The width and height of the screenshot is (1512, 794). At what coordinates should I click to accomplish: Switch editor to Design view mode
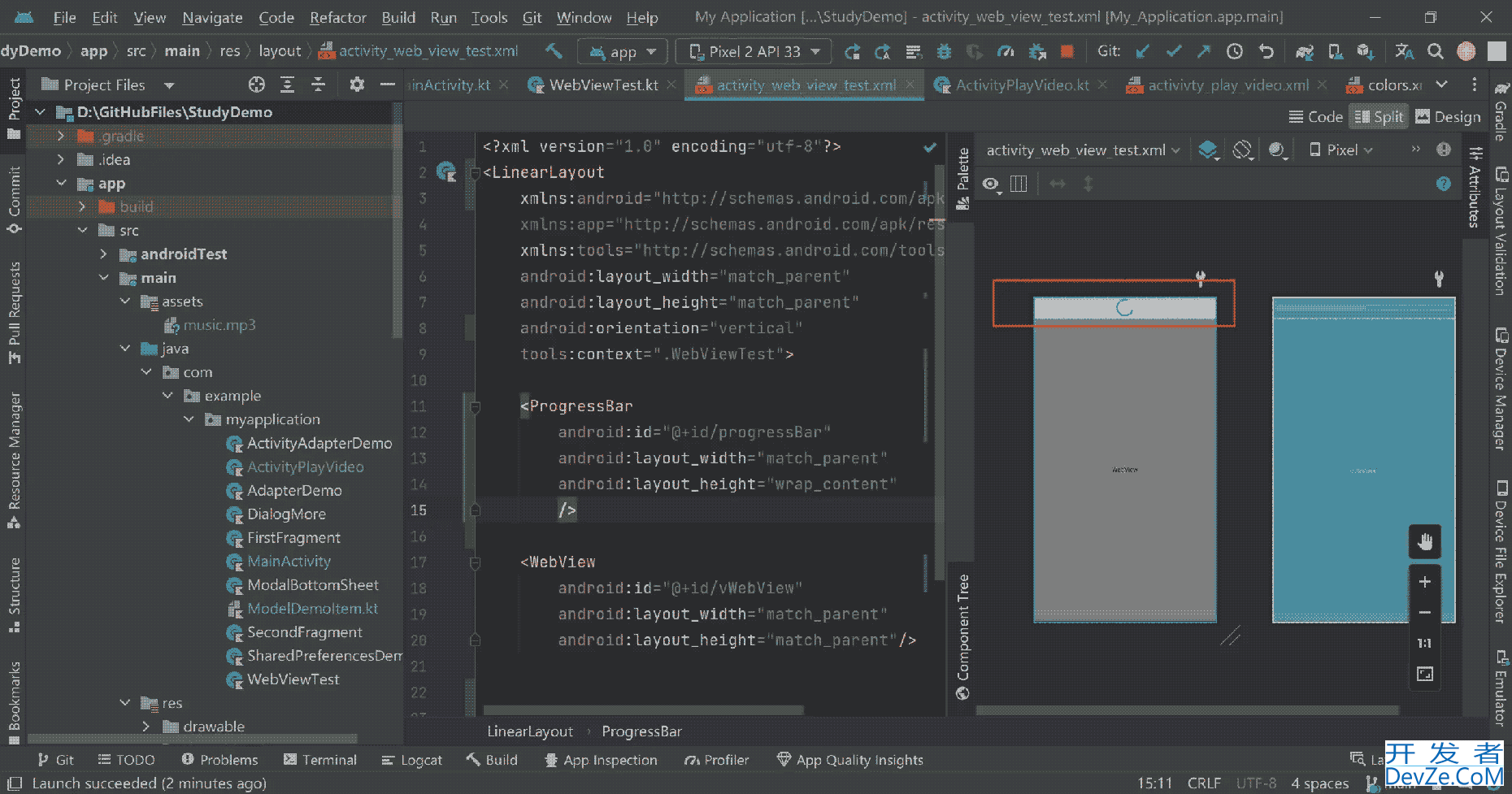pyautogui.click(x=1448, y=117)
